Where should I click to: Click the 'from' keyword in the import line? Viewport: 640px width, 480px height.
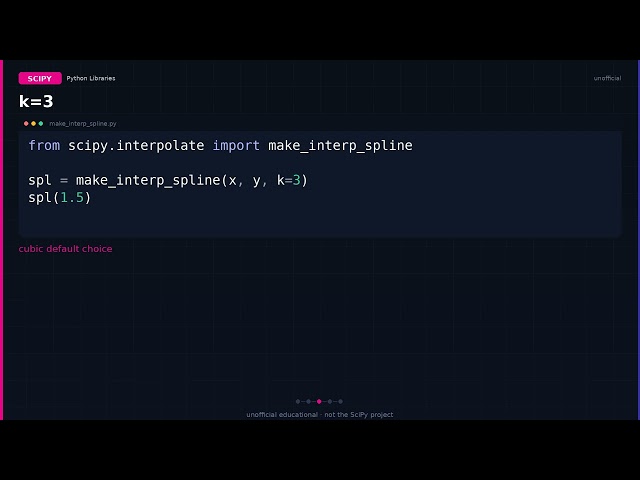[x=44, y=145]
